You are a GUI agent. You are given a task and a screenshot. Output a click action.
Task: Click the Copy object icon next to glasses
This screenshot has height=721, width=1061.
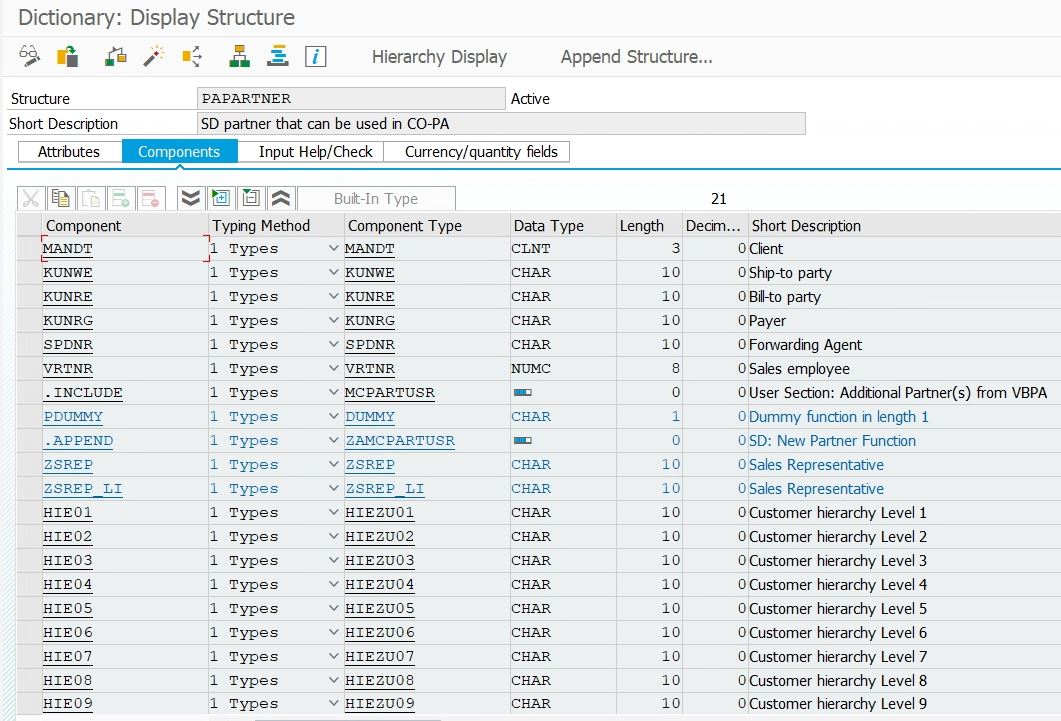[68, 57]
